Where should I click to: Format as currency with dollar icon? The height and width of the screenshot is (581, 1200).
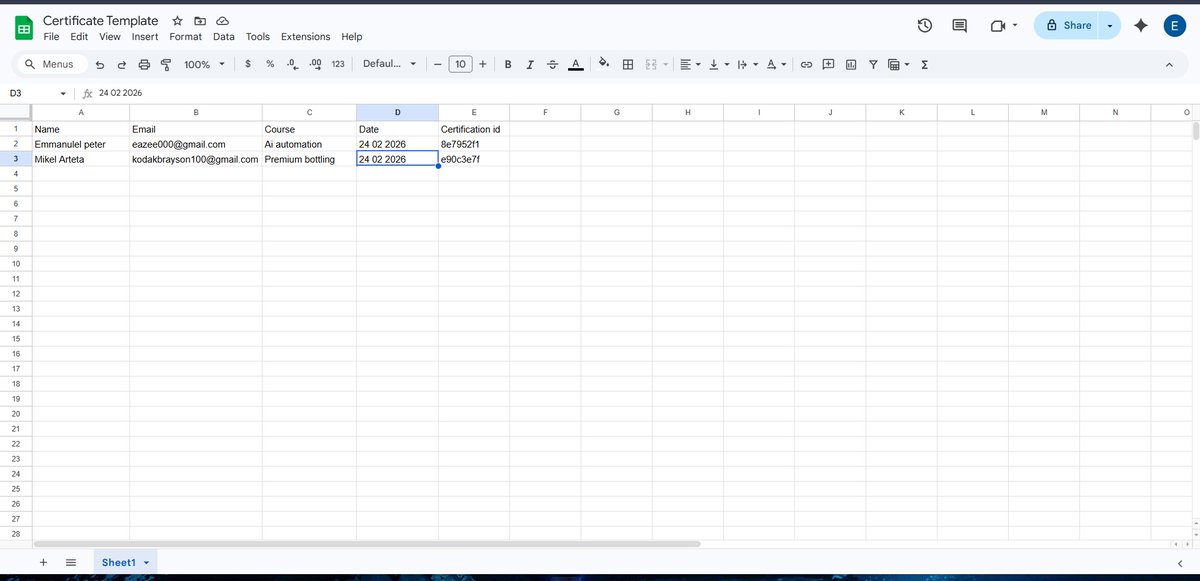[x=248, y=64]
